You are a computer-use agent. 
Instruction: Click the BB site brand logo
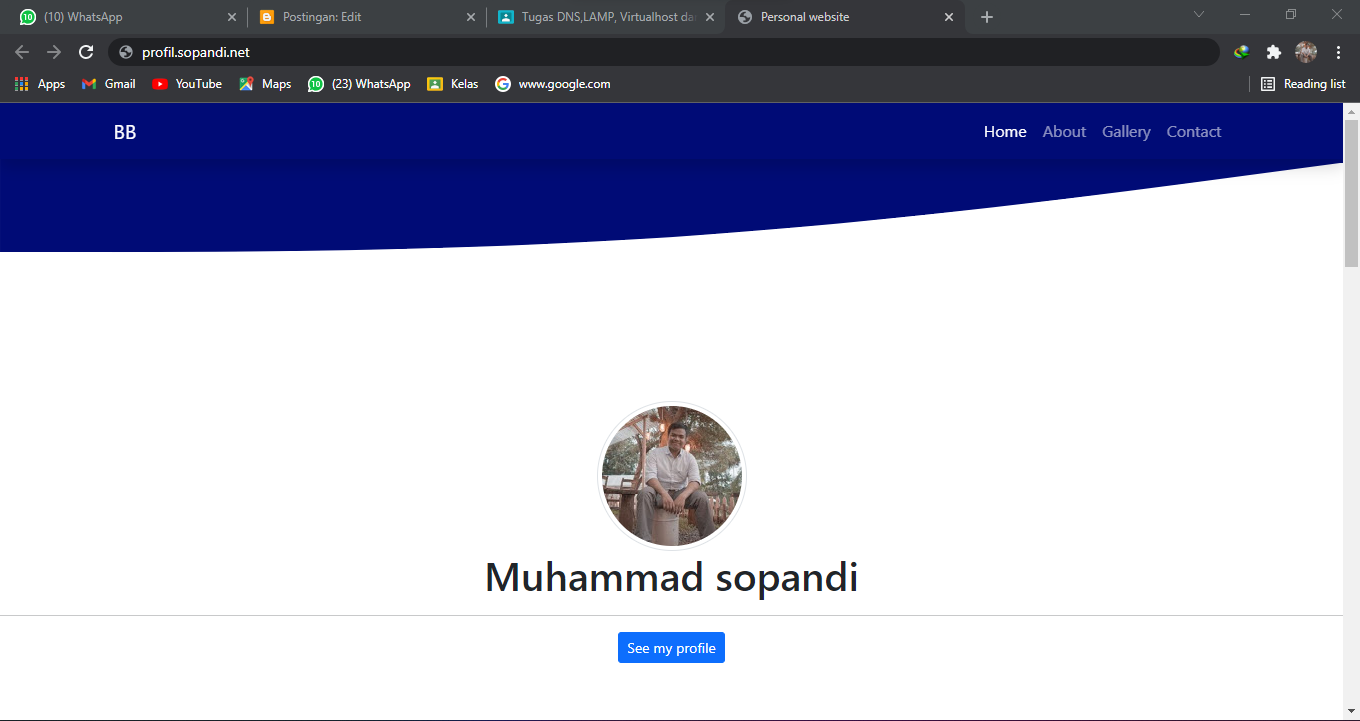tap(125, 132)
